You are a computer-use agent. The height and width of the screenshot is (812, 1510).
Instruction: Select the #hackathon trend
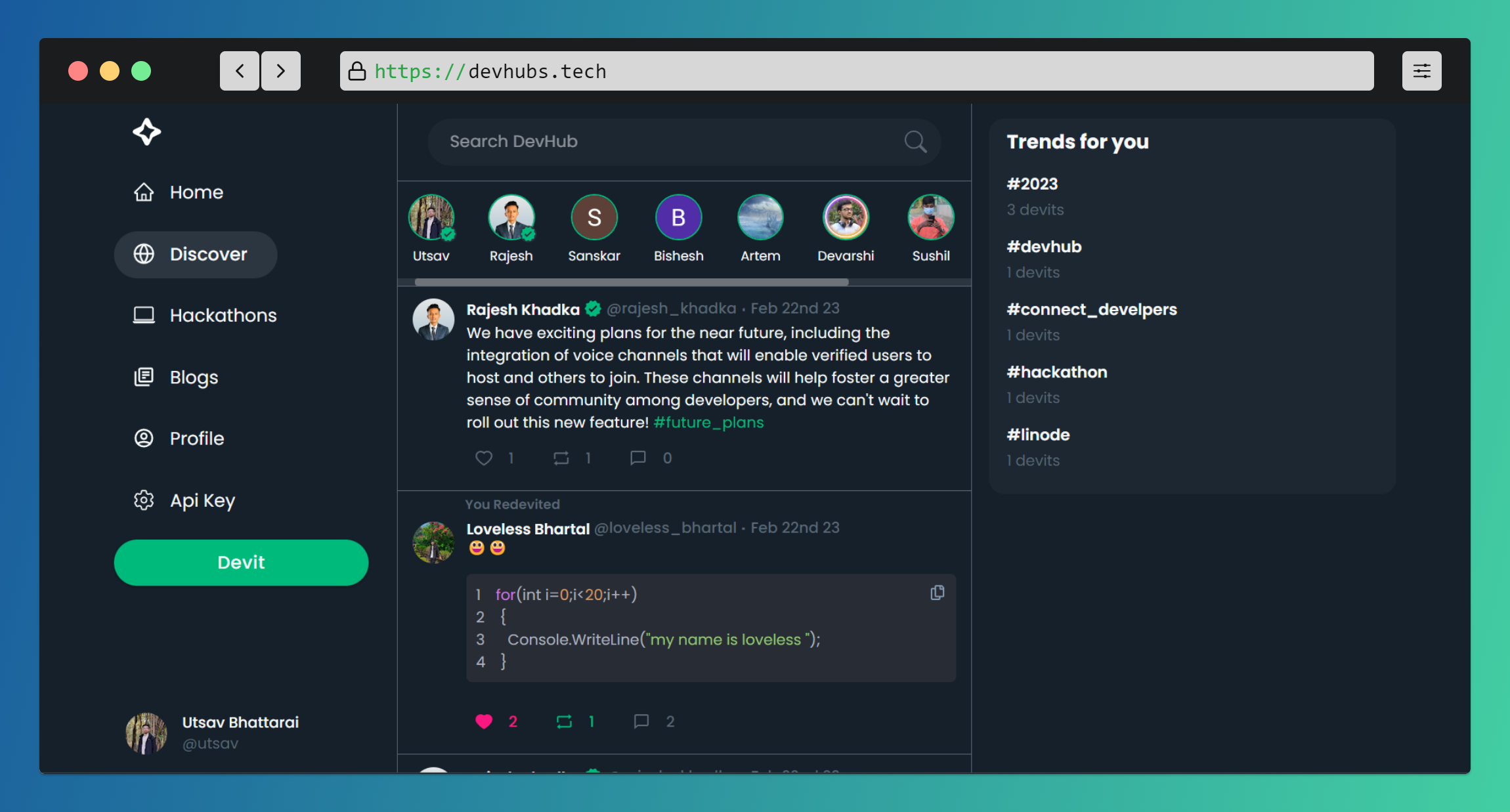[1056, 372]
